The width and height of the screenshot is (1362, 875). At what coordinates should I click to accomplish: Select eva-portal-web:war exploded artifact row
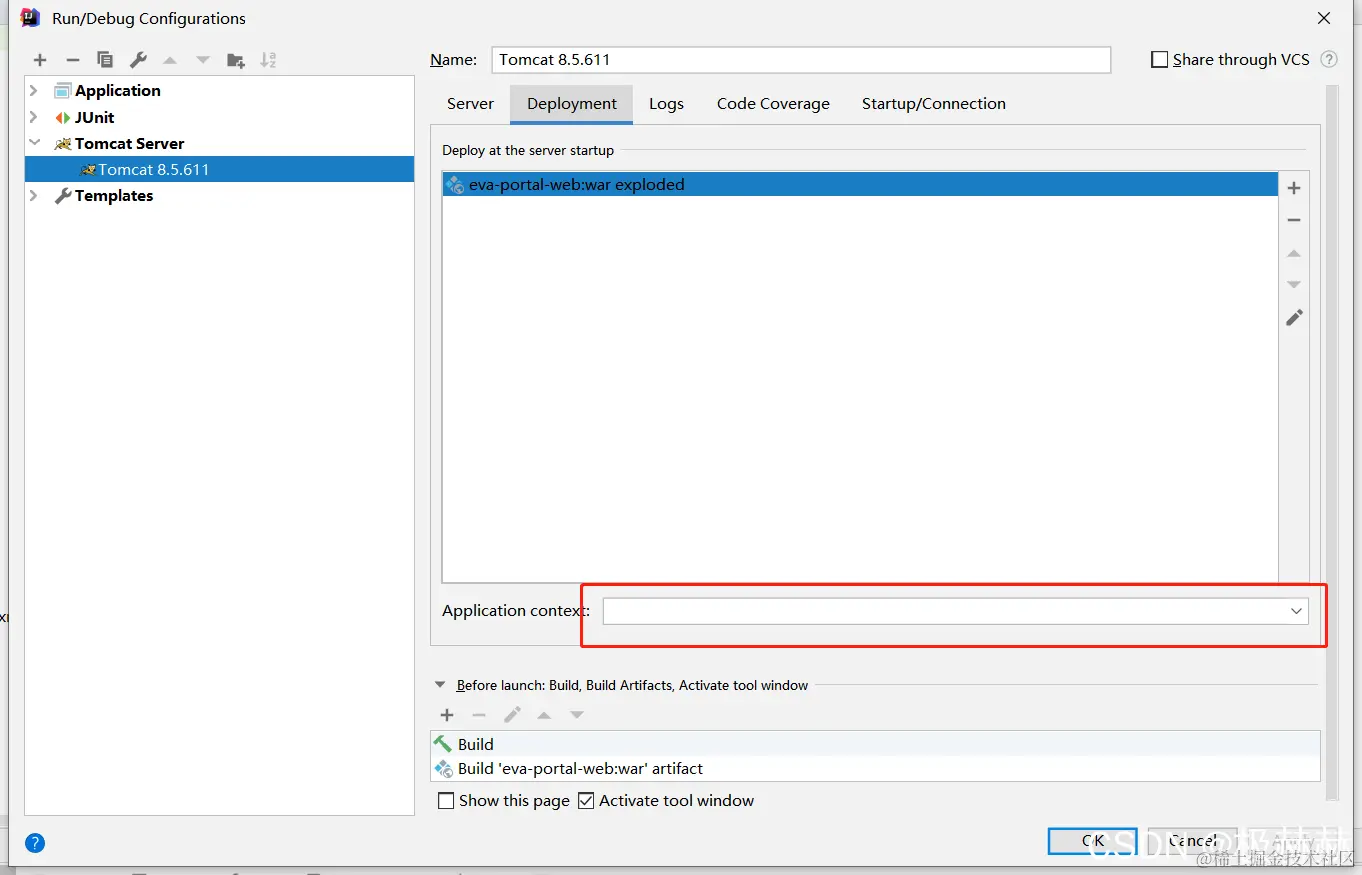(860, 184)
